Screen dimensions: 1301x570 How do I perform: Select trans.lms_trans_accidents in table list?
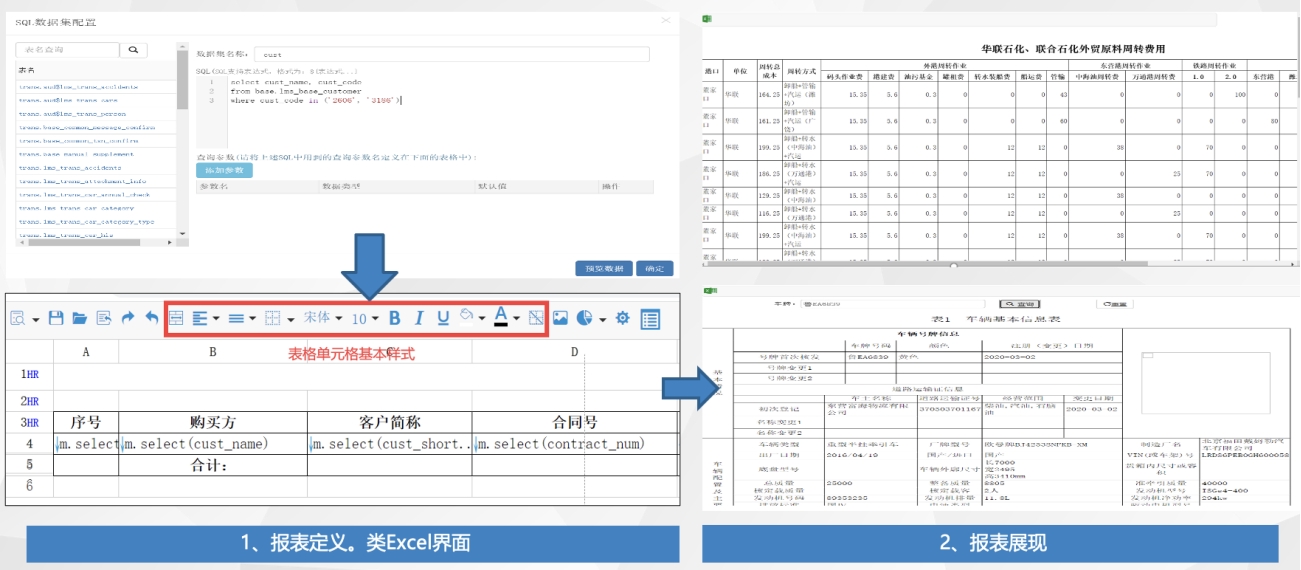[x=70, y=167]
